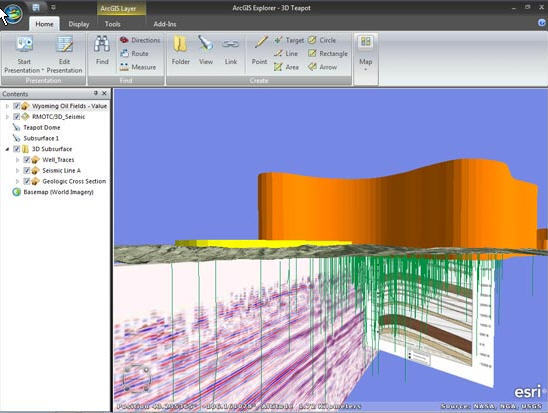Select the Point drawing tool
This screenshot has height=413, width=548.
260,51
